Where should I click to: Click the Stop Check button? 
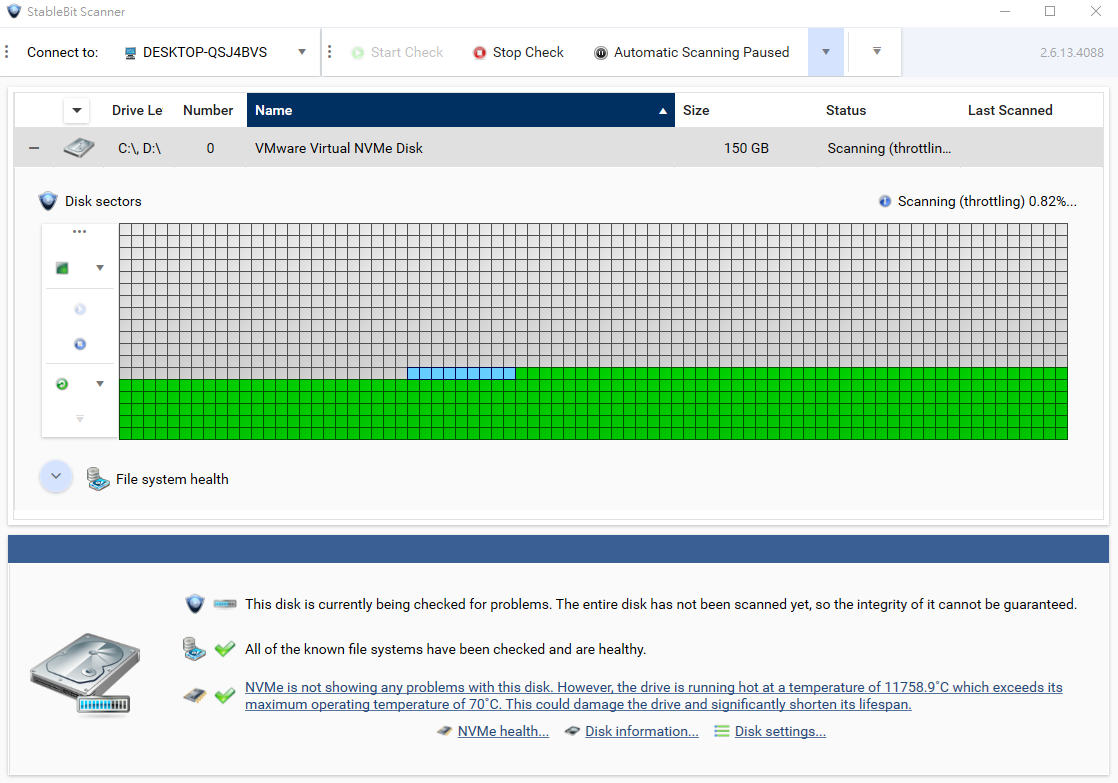point(518,52)
